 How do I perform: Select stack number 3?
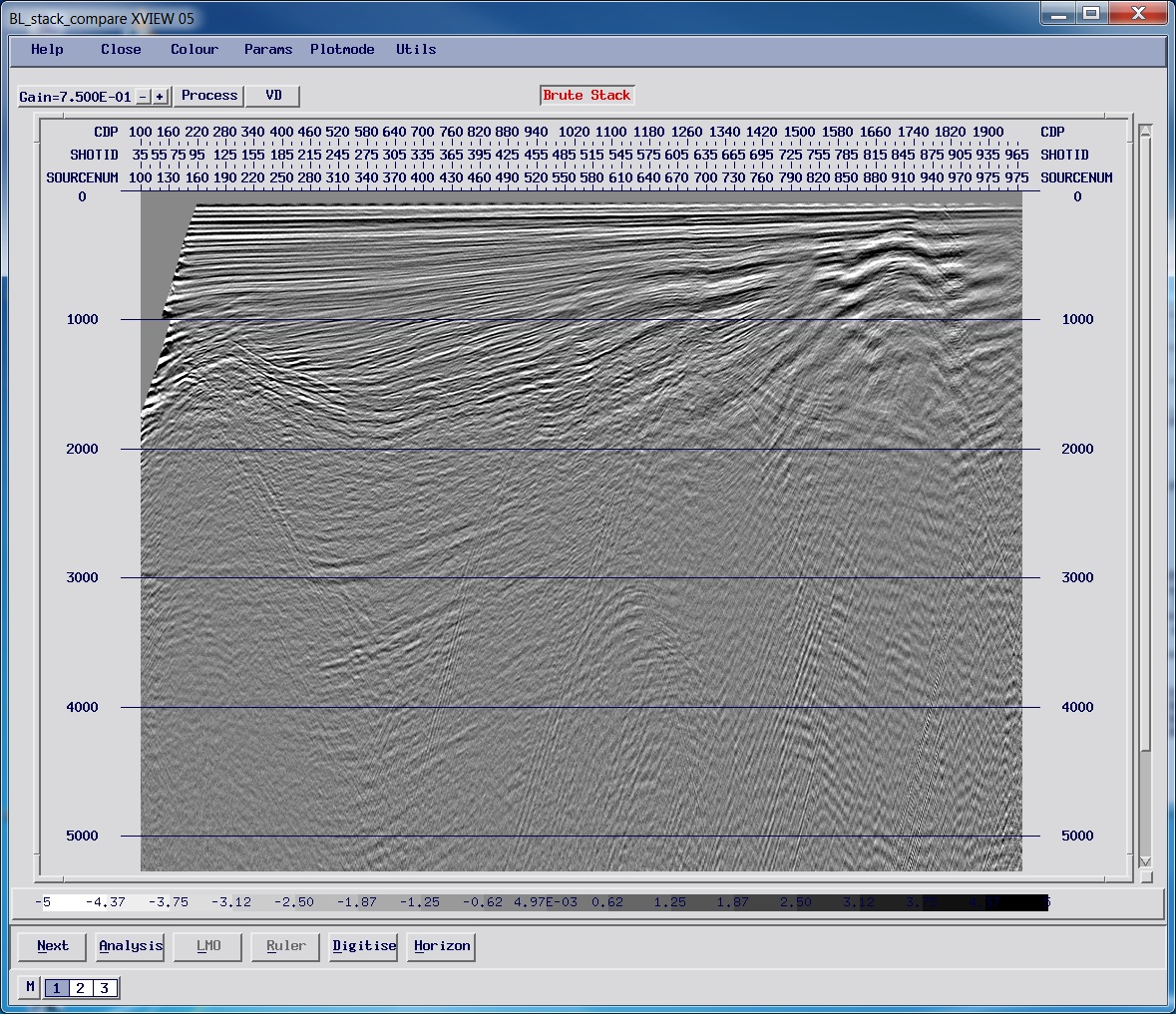click(104, 988)
